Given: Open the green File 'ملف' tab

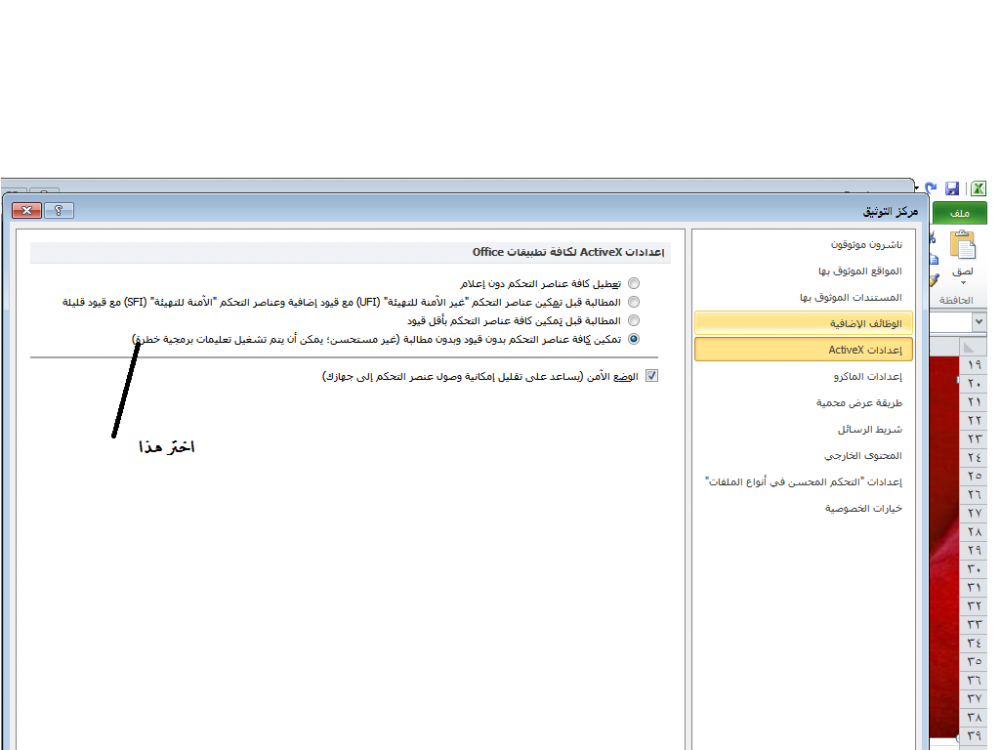Looking at the screenshot, I should (x=959, y=213).
